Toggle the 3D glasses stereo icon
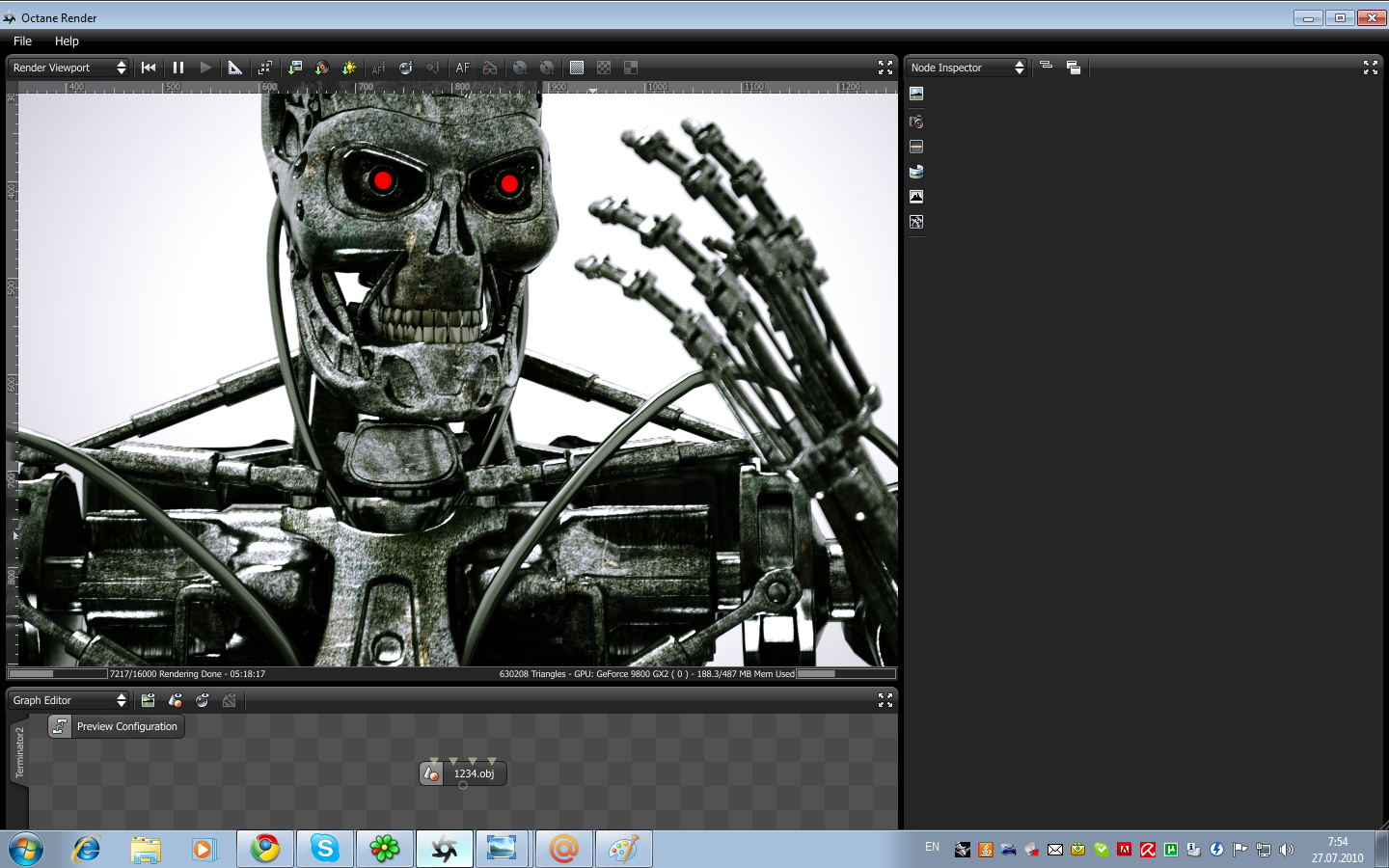Image resolution: width=1389 pixels, height=868 pixels. (490, 68)
